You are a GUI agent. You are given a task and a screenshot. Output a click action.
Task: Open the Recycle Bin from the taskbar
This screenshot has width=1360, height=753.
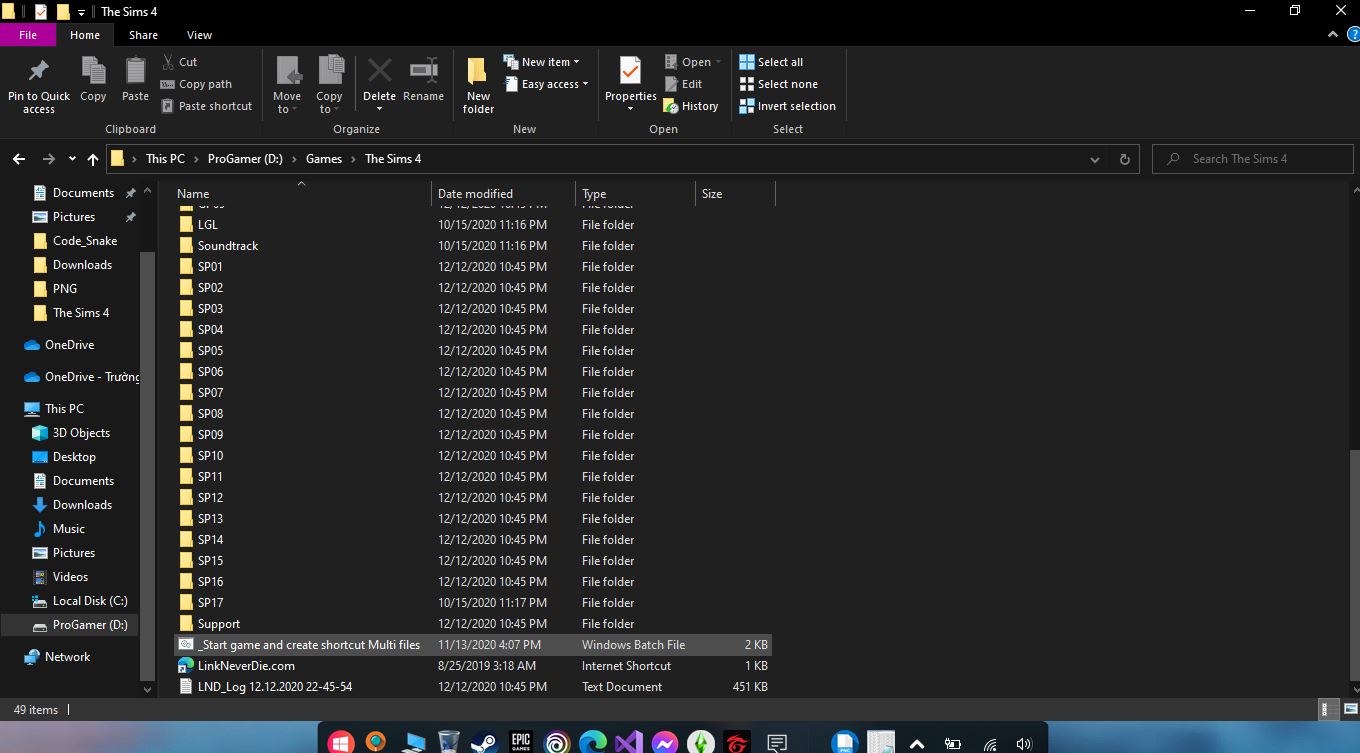click(448, 742)
